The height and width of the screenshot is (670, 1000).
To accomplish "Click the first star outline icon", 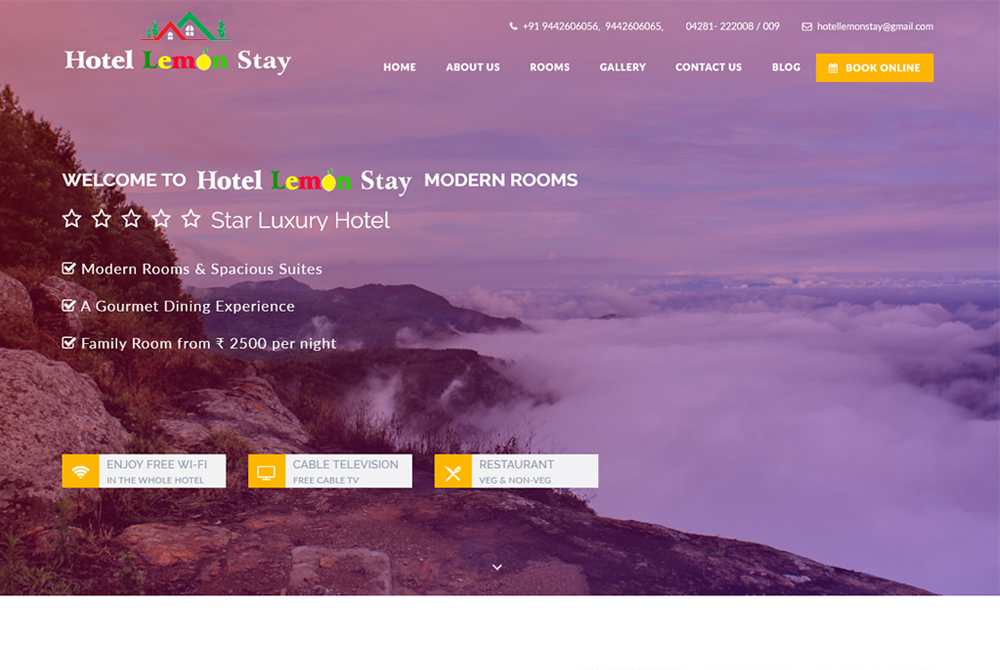I will tap(71, 219).
